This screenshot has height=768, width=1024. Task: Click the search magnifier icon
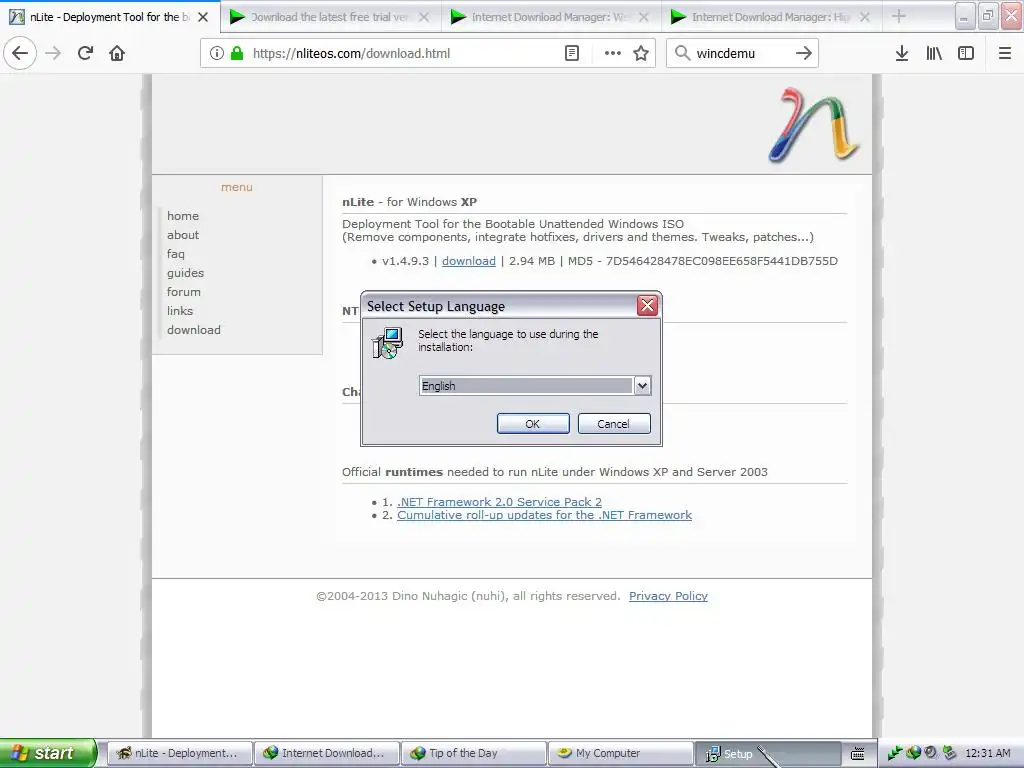pos(682,53)
